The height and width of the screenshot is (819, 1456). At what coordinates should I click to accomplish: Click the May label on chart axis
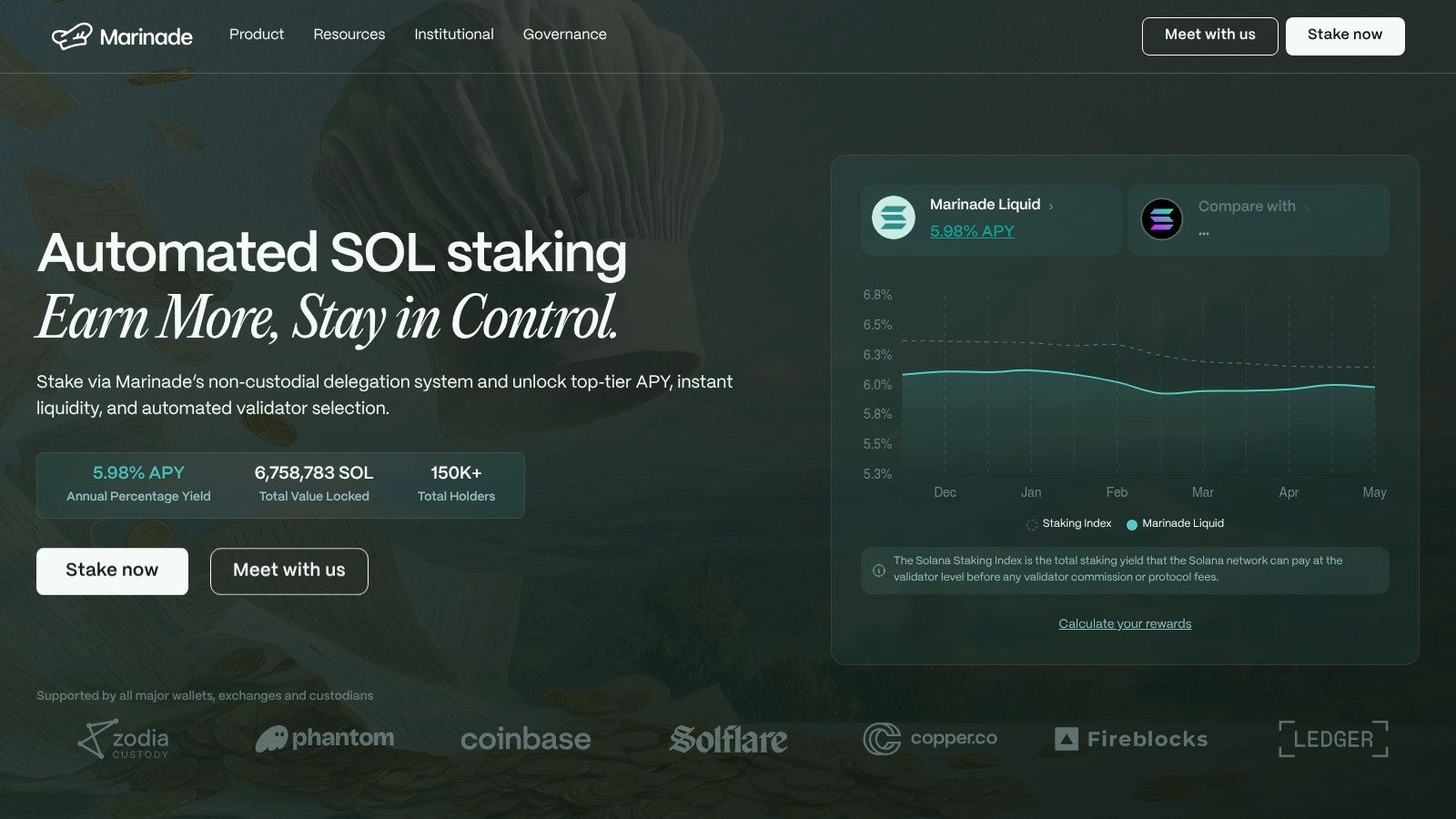tap(1374, 492)
